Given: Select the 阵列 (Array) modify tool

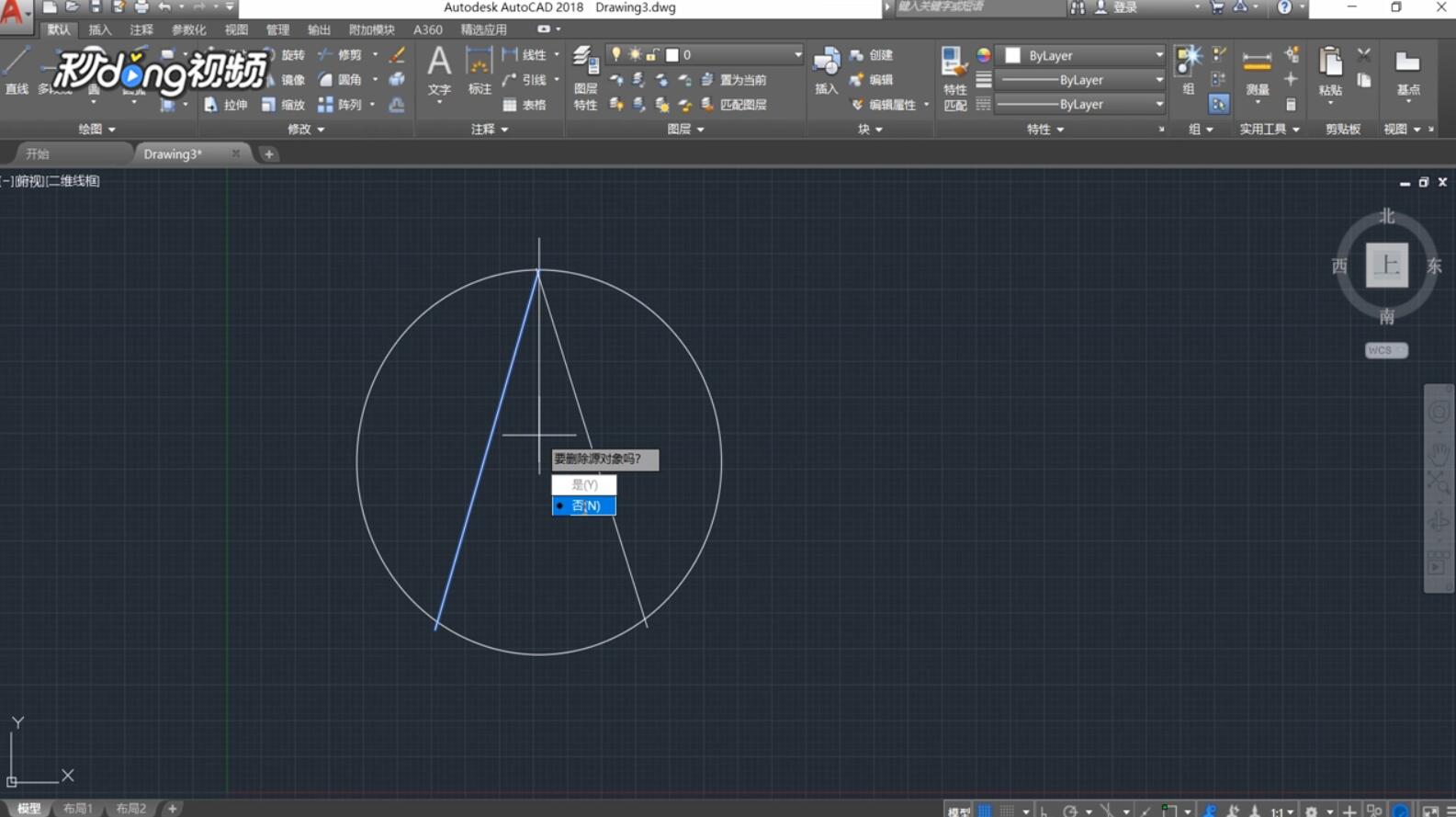Looking at the screenshot, I should [340, 105].
